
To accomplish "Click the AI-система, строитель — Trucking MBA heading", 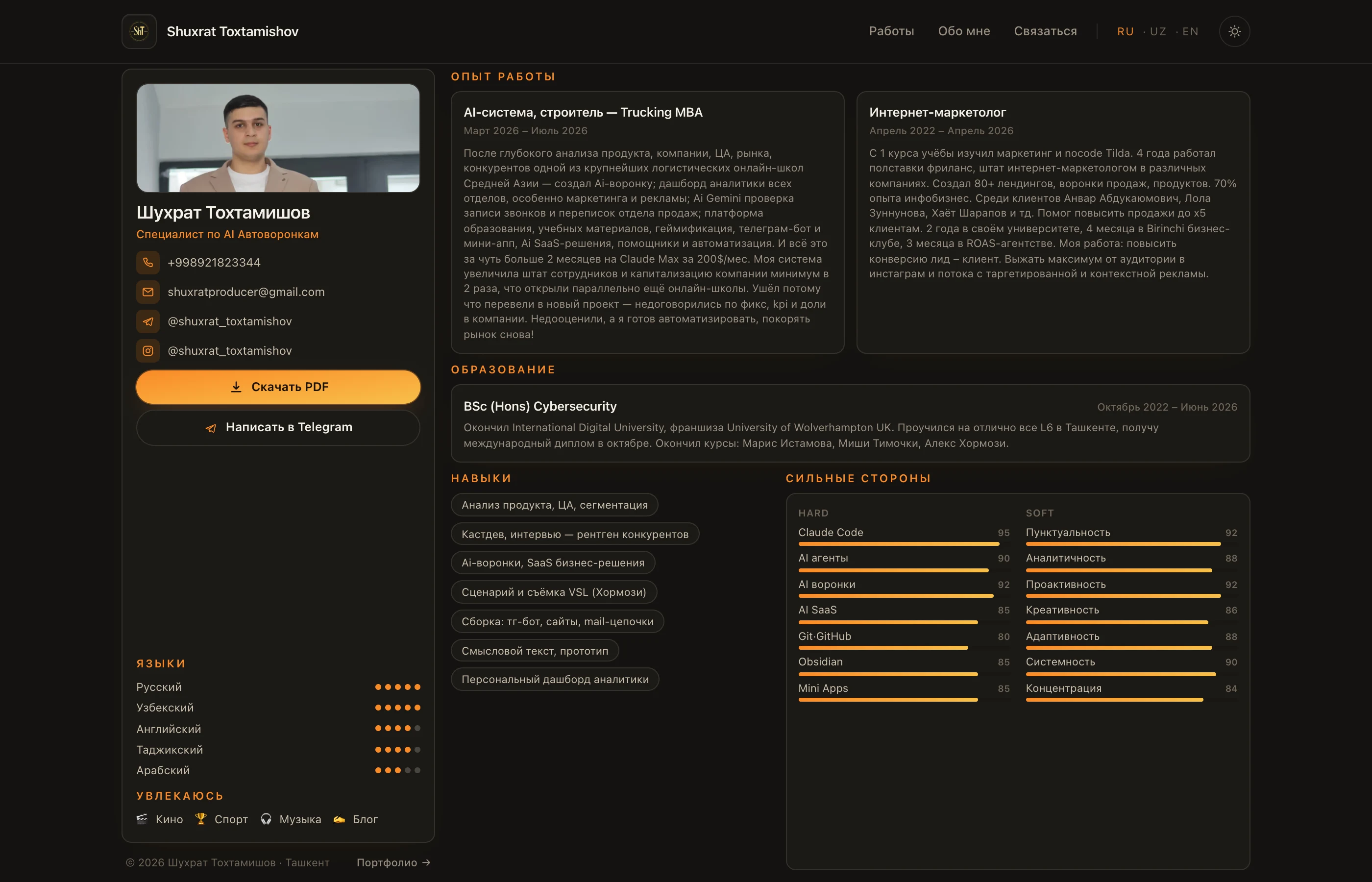I will [x=583, y=112].
